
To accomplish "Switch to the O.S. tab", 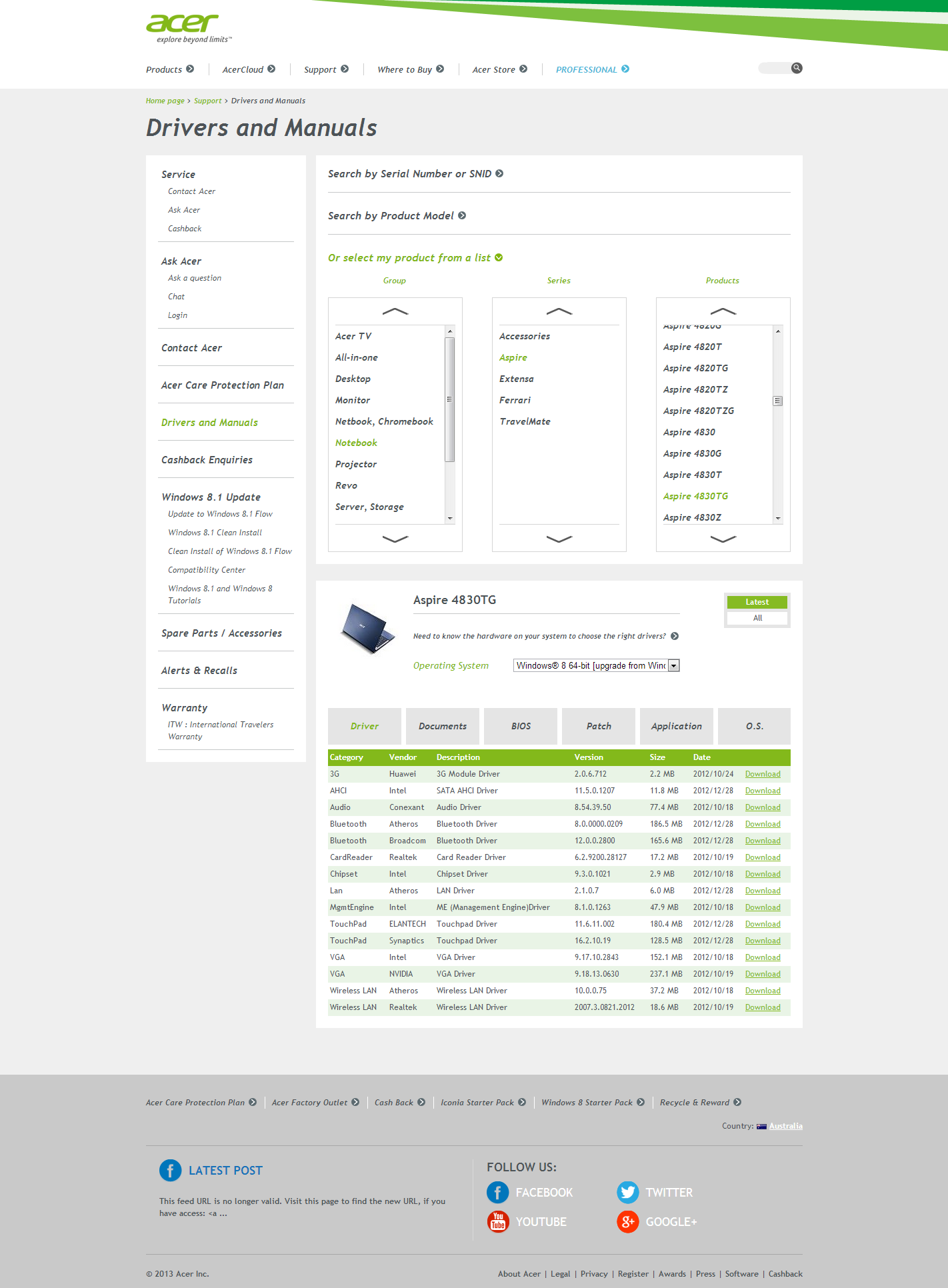I will [755, 726].
